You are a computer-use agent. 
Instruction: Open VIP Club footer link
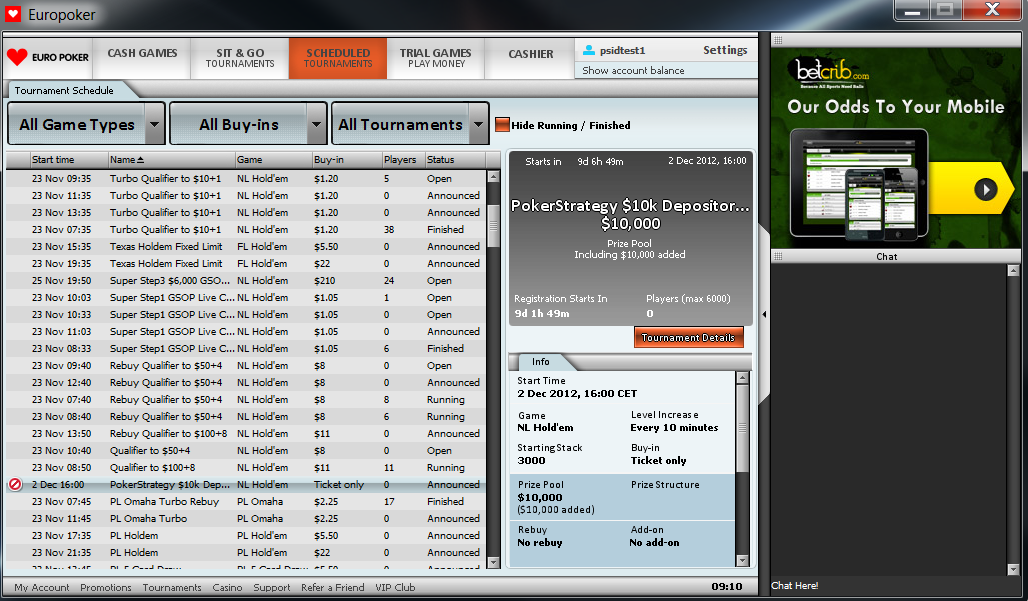pos(395,587)
